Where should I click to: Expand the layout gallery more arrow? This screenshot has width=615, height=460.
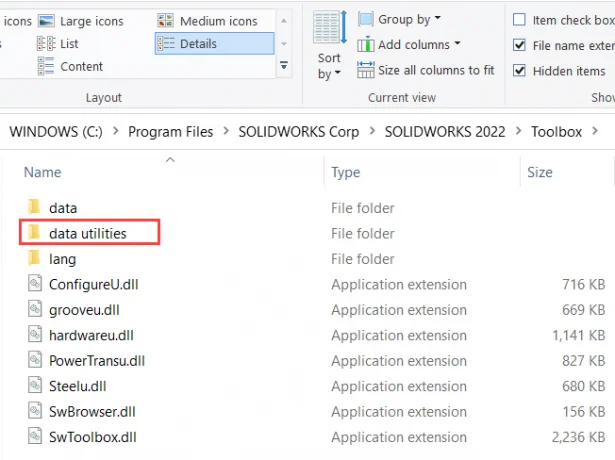[284, 65]
